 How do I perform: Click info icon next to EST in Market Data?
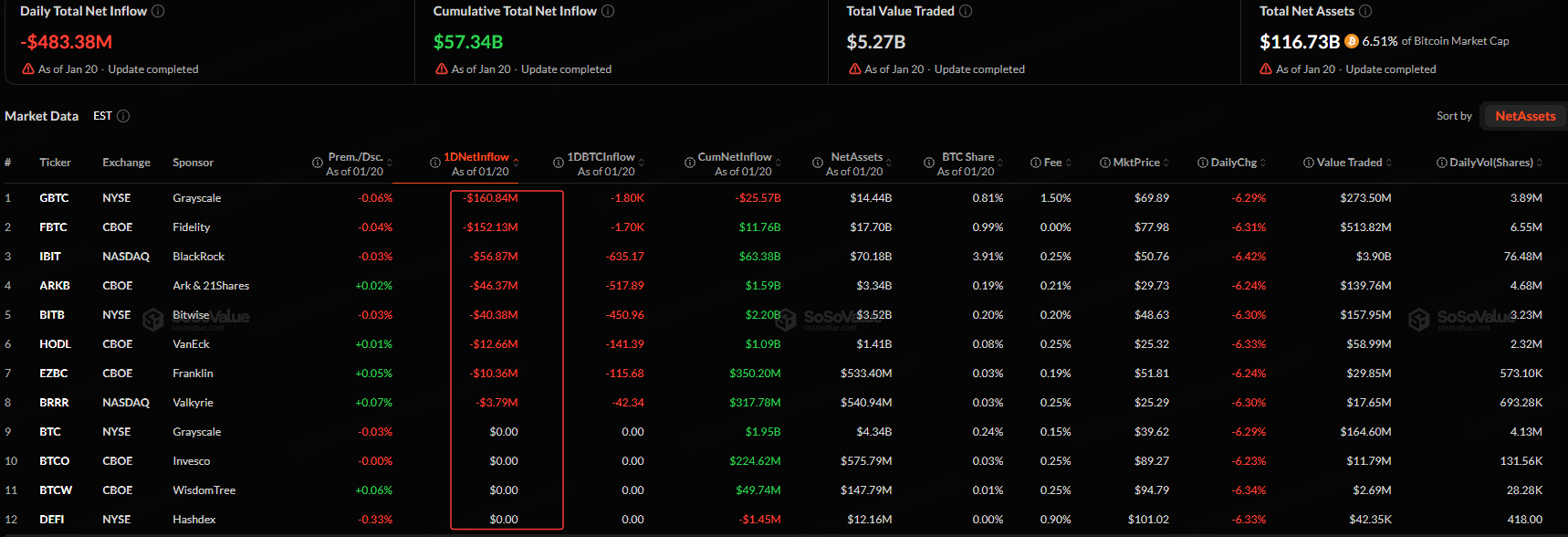(123, 116)
